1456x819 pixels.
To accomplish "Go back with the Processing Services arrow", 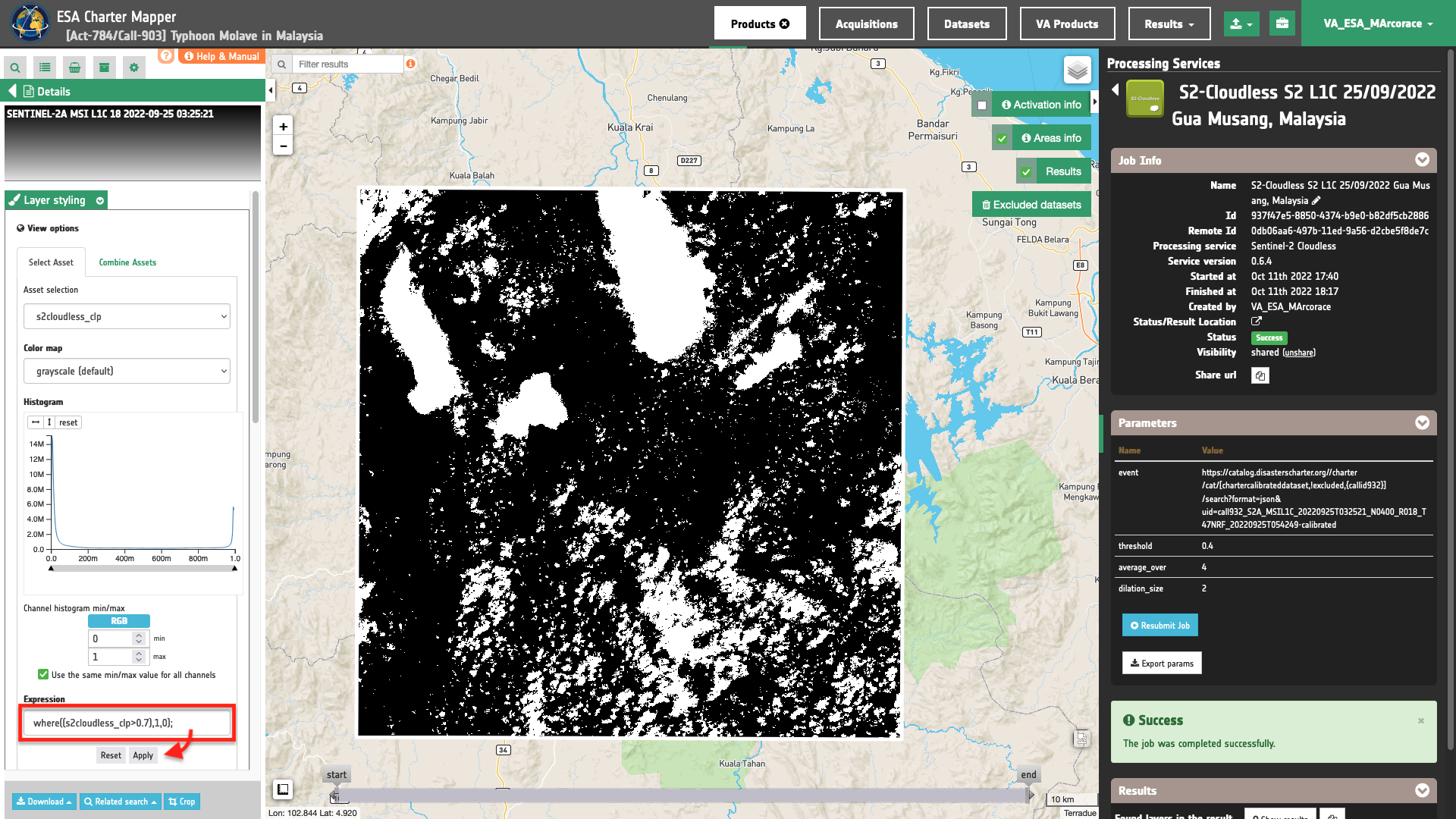I will click(1115, 89).
